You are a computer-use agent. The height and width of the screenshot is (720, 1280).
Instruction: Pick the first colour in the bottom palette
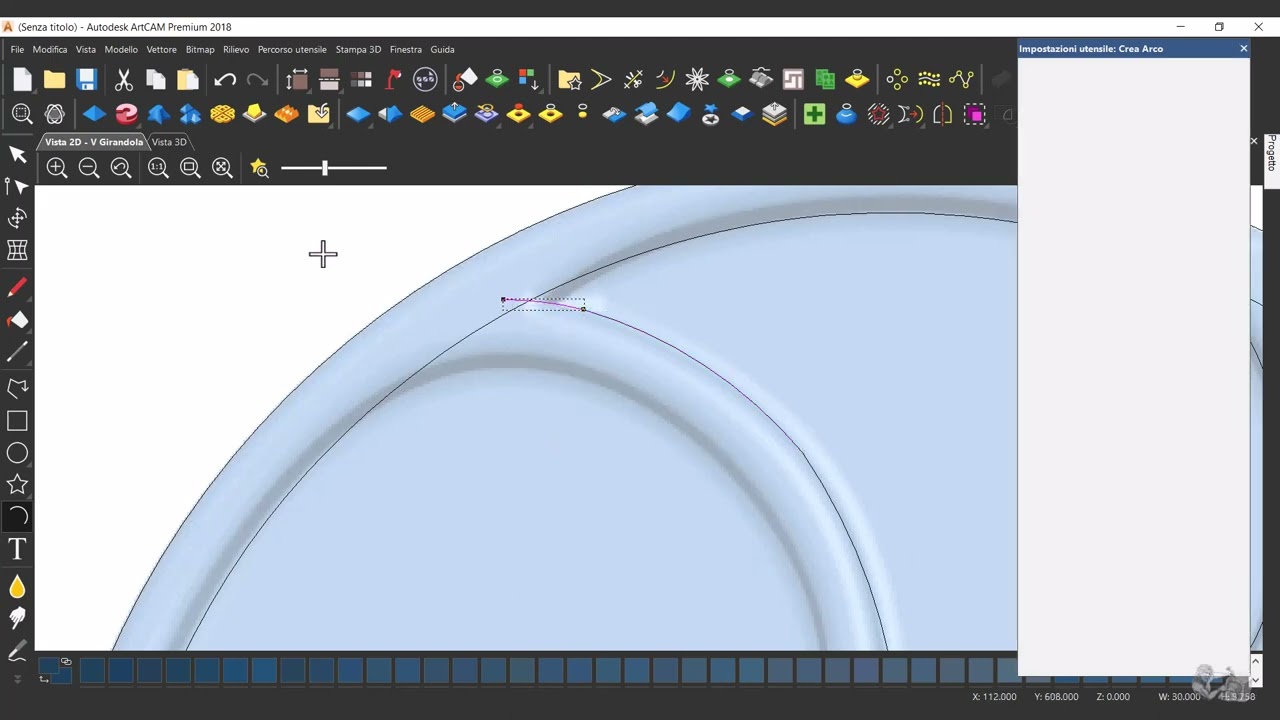tap(92, 670)
